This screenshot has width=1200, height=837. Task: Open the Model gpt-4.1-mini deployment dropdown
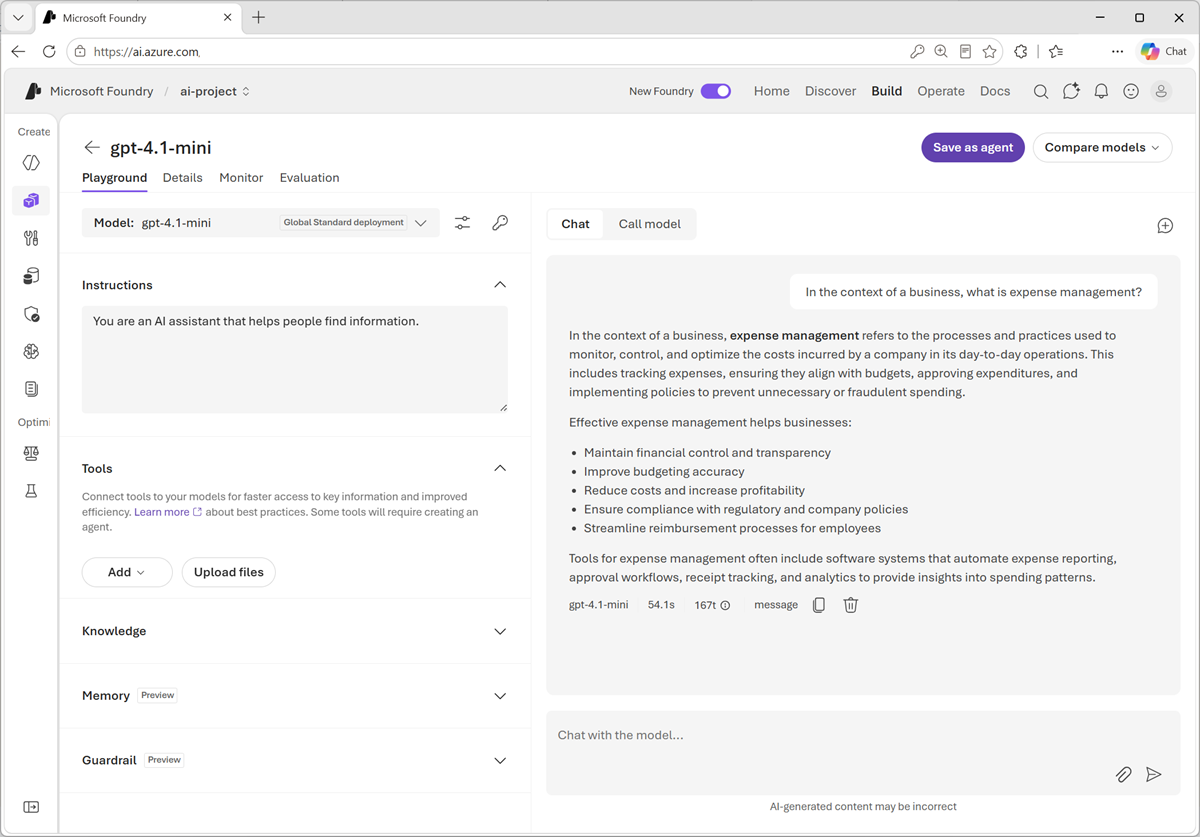(x=261, y=223)
